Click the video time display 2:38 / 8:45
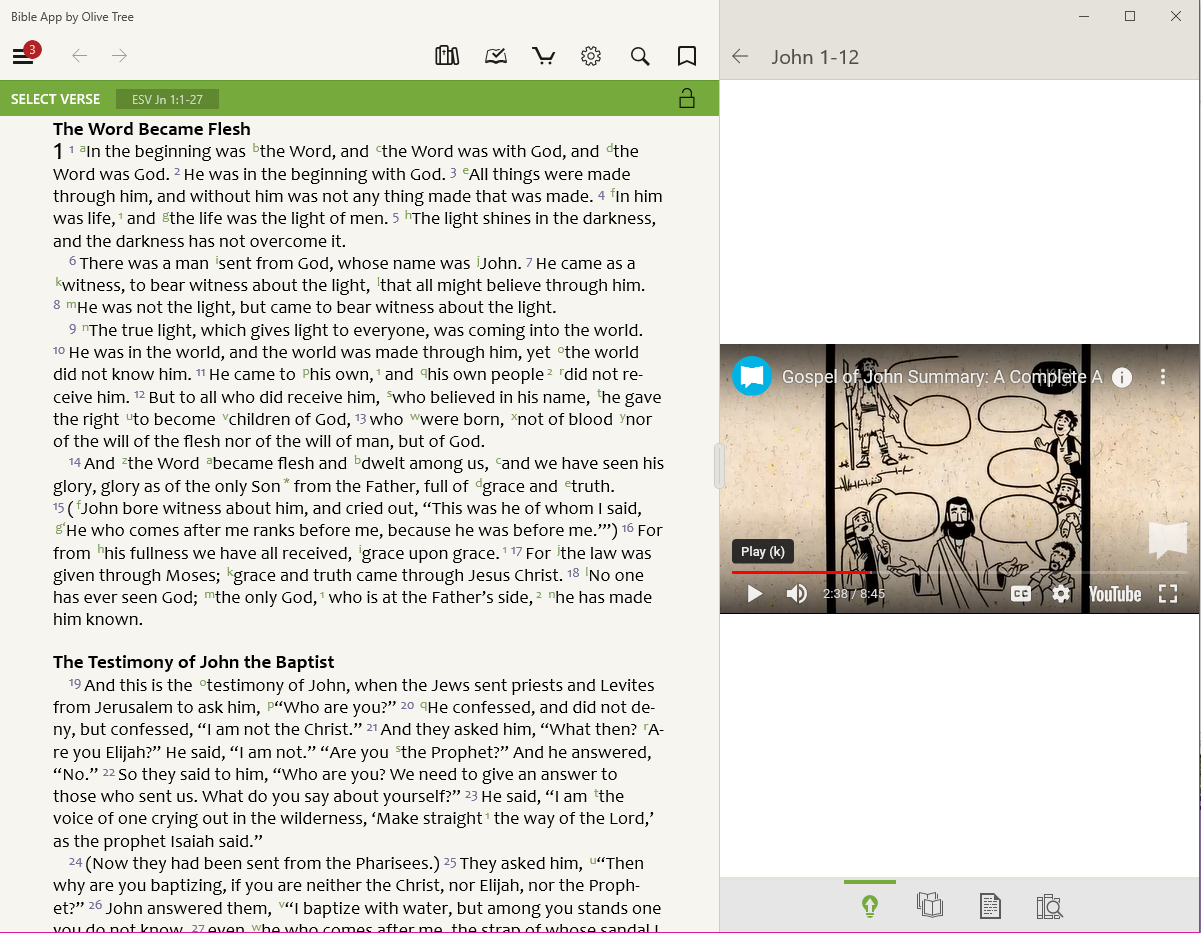This screenshot has width=1201, height=933. pyautogui.click(x=854, y=594)
